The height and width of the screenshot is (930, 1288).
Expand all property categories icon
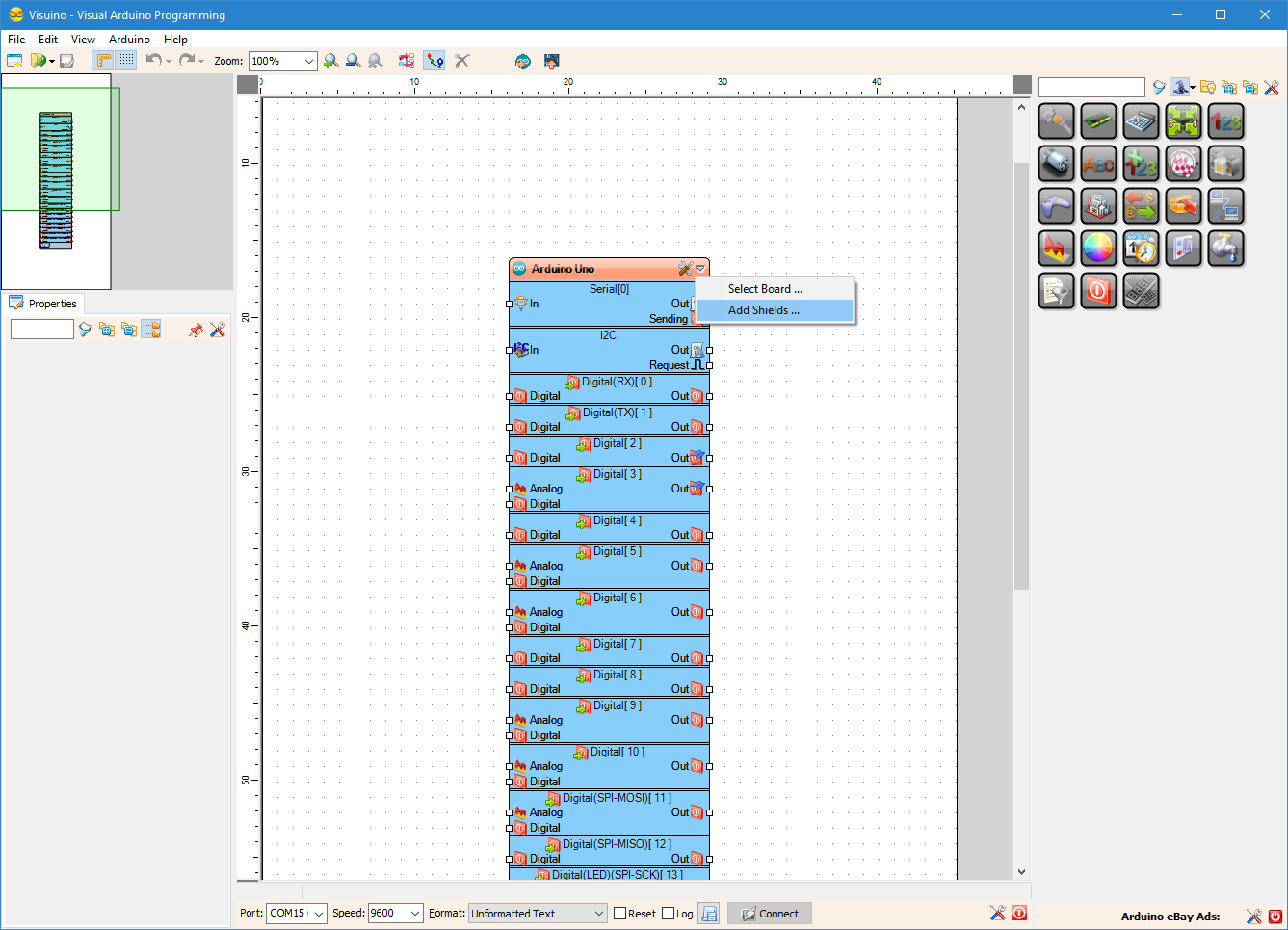107,330
